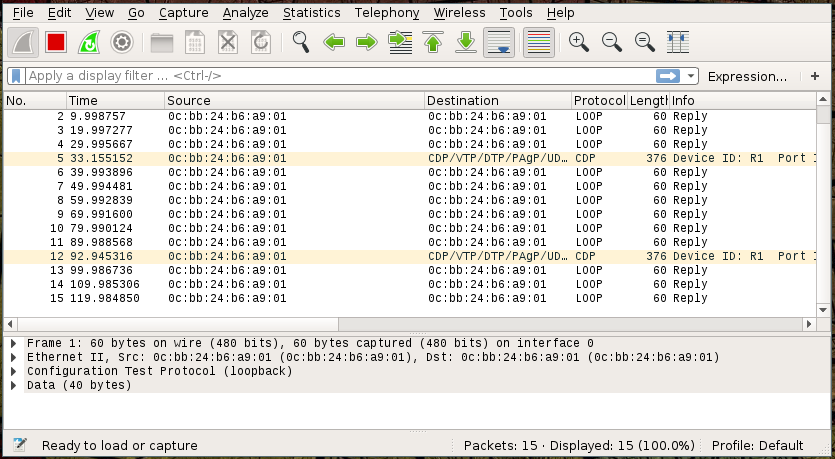The width and height of the screenshot is (835, 459).
Task: Click into the display filter field
Action: click(341, 76)
